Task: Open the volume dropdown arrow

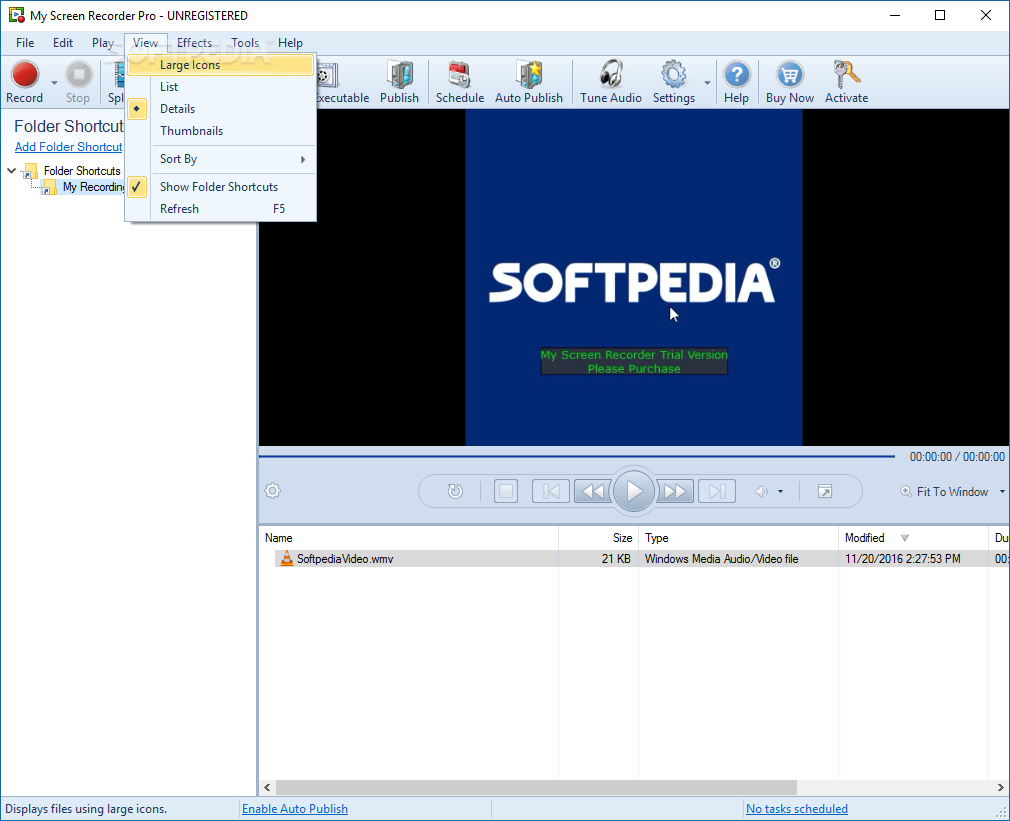Action: [781, 491]
